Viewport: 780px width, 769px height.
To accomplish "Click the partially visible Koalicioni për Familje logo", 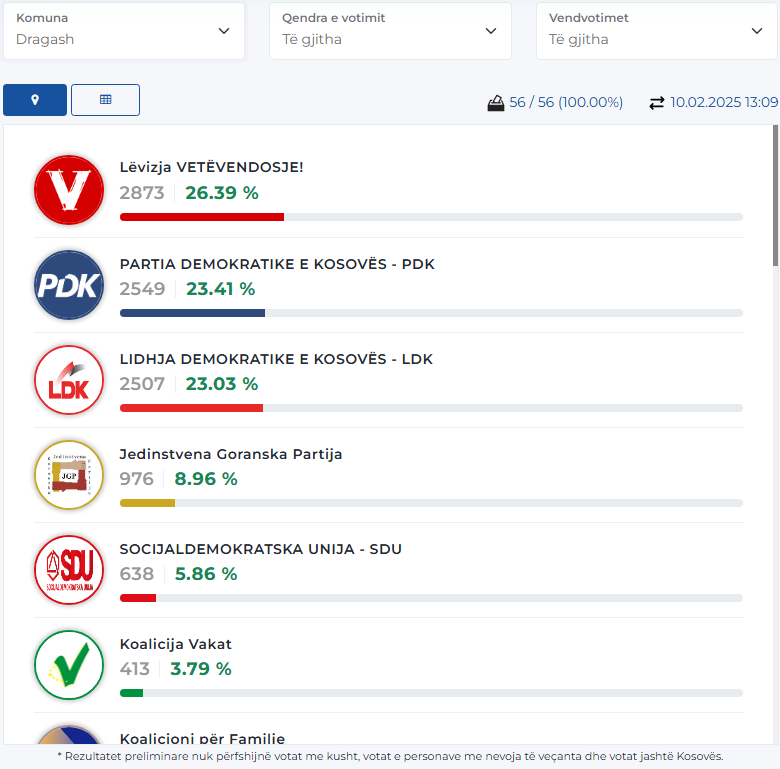I will [69, 735].
